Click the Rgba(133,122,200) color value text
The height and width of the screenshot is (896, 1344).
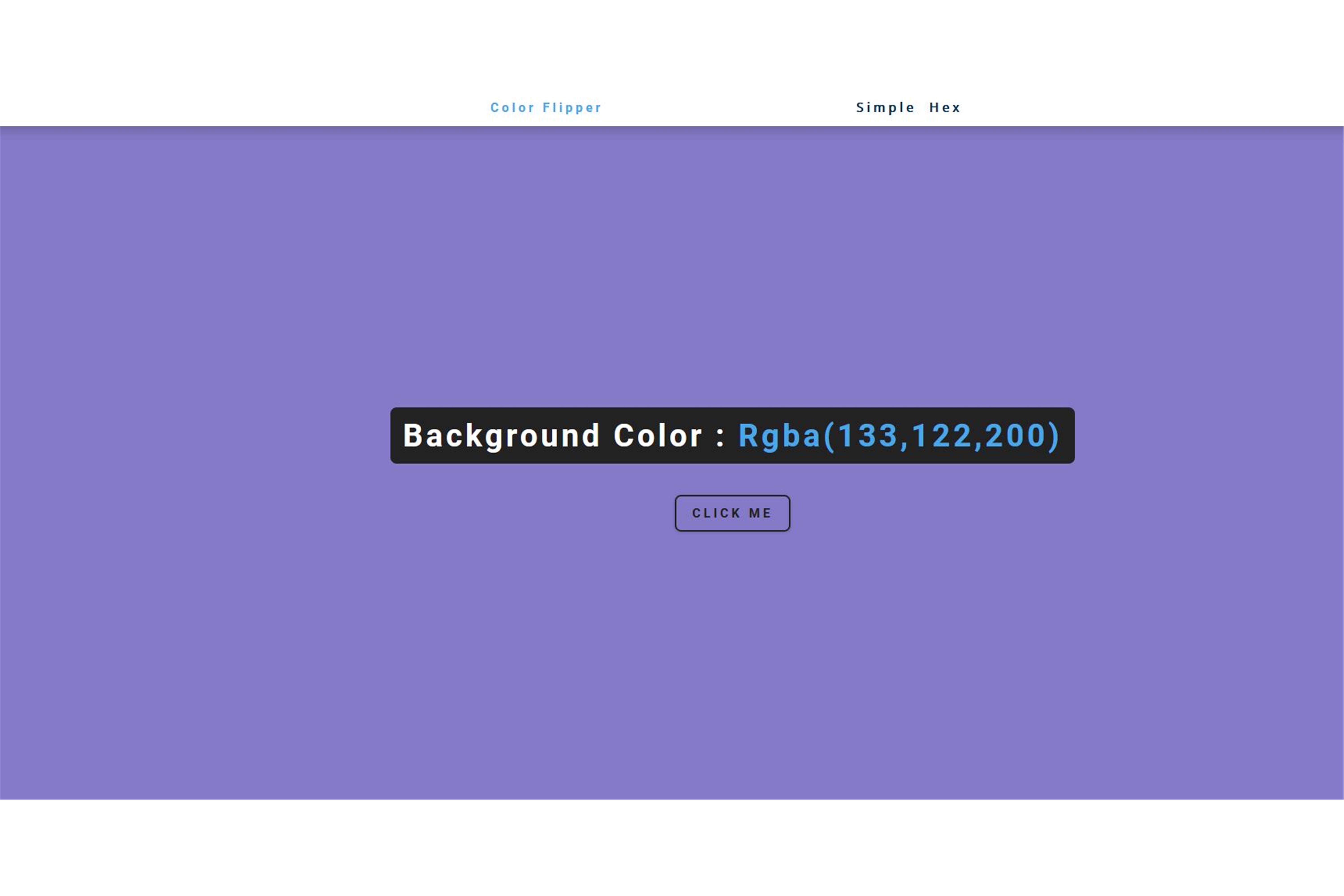pyautogui.click(x=898, y=435)
